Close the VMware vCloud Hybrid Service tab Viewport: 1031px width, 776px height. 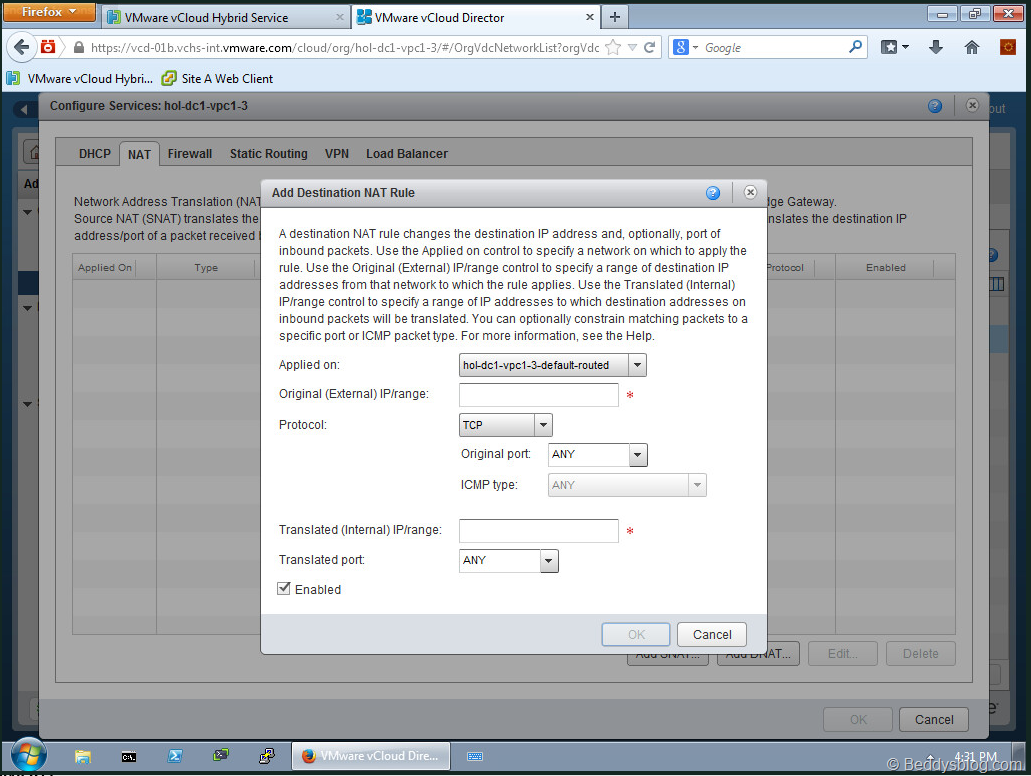[x=339, y=18]
